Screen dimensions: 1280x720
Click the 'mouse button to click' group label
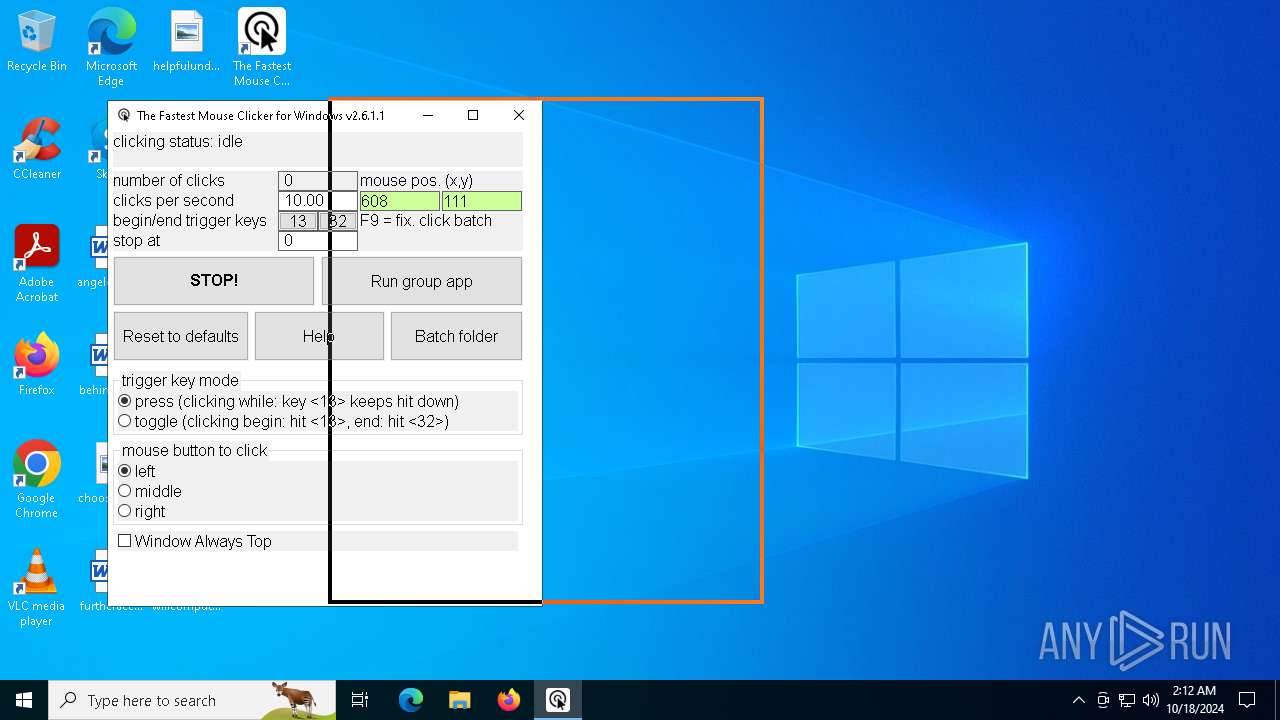pos(194,451)
